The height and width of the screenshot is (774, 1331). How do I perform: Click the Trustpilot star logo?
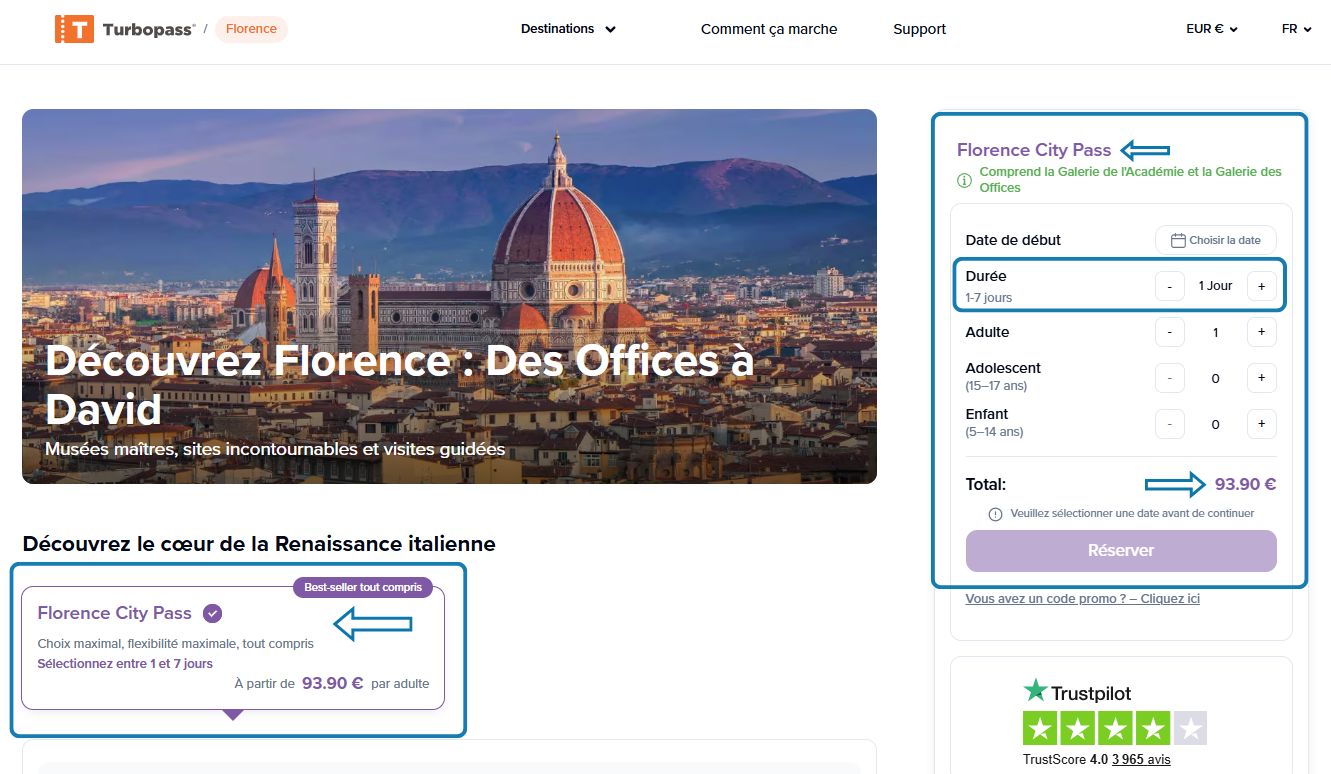[x=1035, y=691]
